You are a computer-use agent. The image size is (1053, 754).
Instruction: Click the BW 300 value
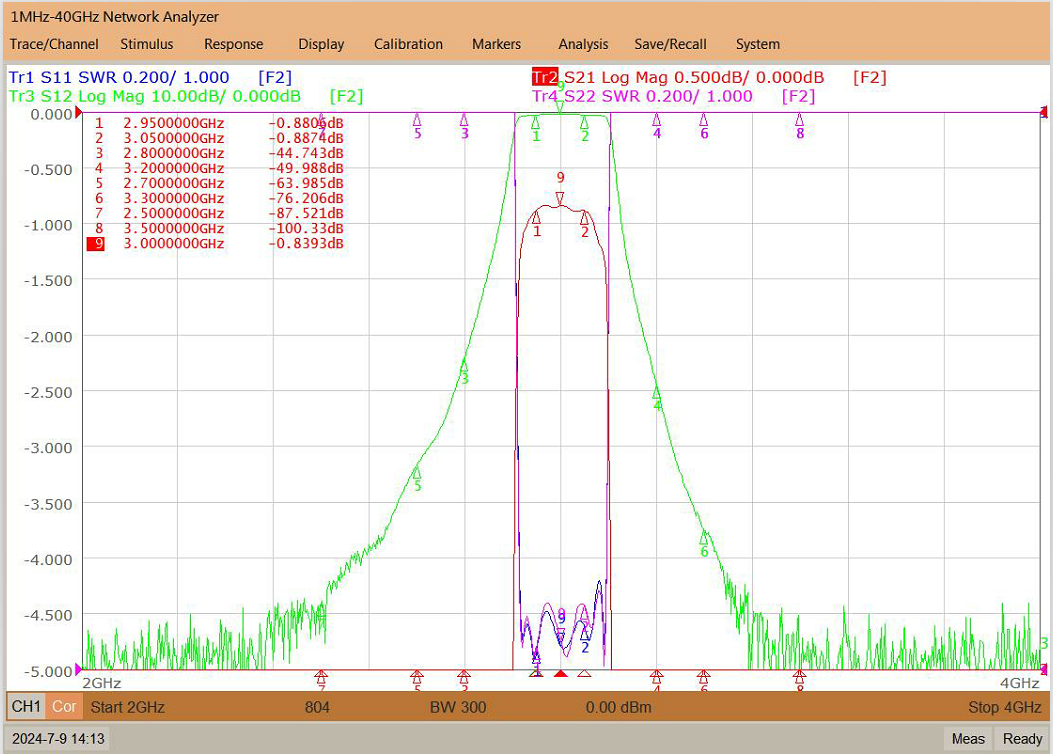tap(458, 707)
